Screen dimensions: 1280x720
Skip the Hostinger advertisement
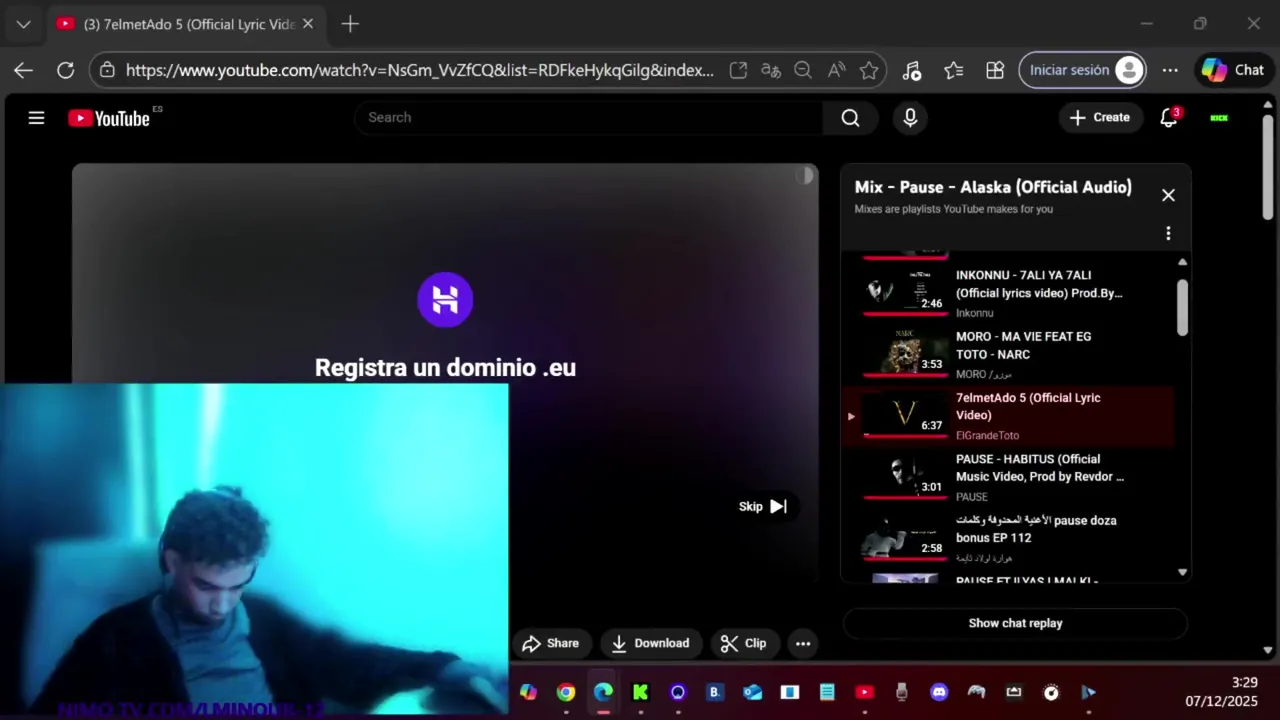[x=763, y=506]
